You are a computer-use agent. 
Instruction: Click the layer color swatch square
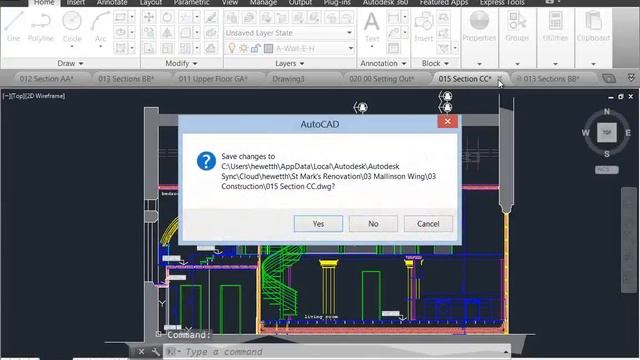[x=268, y=49]
